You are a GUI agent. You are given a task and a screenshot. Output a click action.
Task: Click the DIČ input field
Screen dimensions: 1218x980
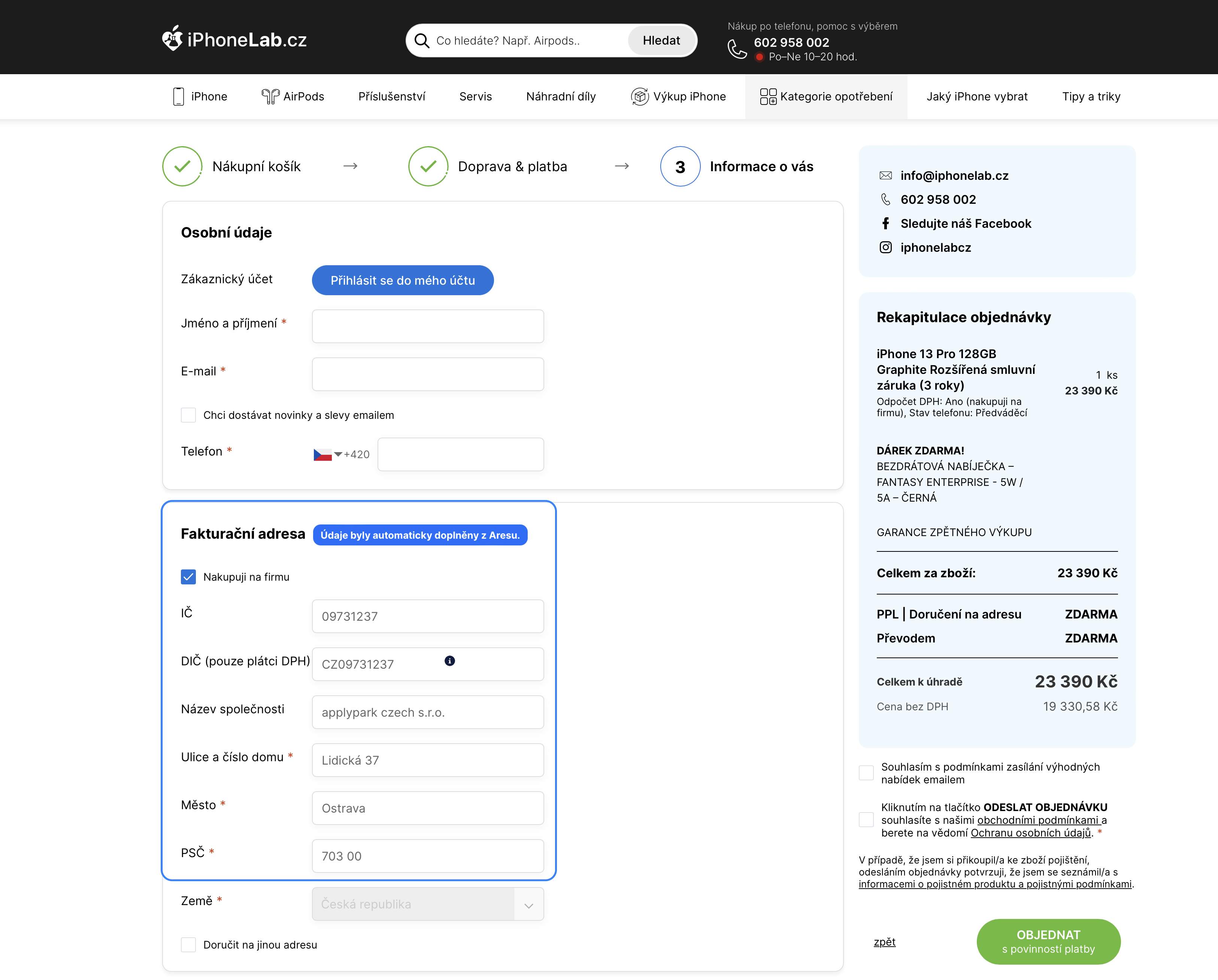(428, 664)
